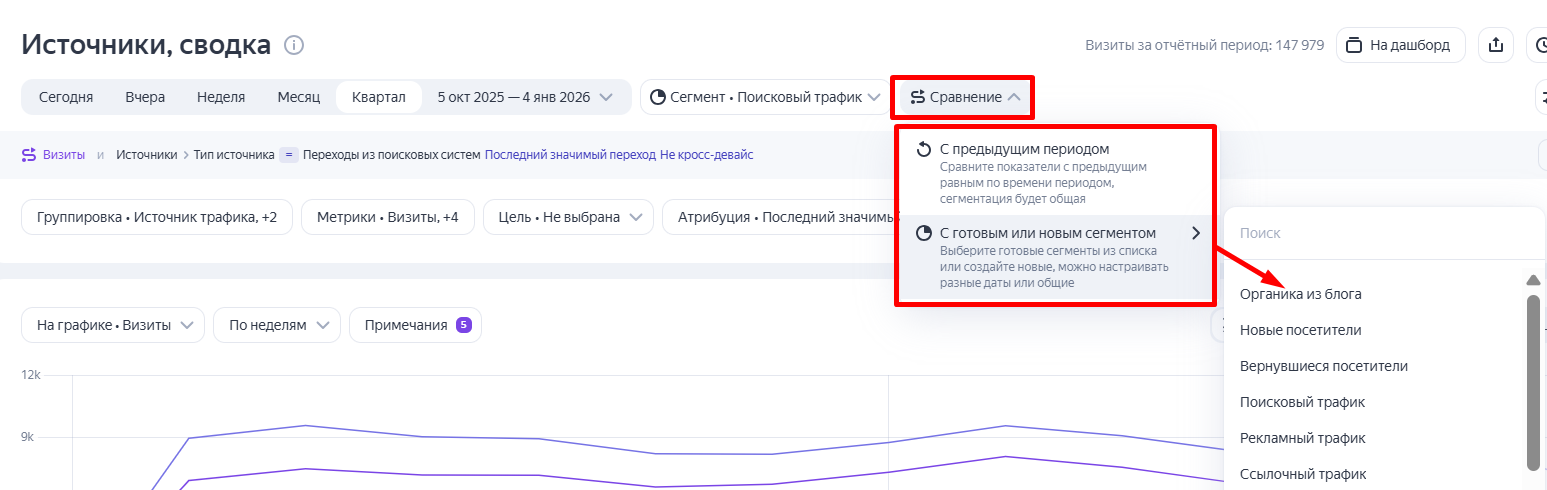Open the date range 5 окт 2025 dropdown
The width and height of the screenshot is (1547, 490).
(525, 97)
